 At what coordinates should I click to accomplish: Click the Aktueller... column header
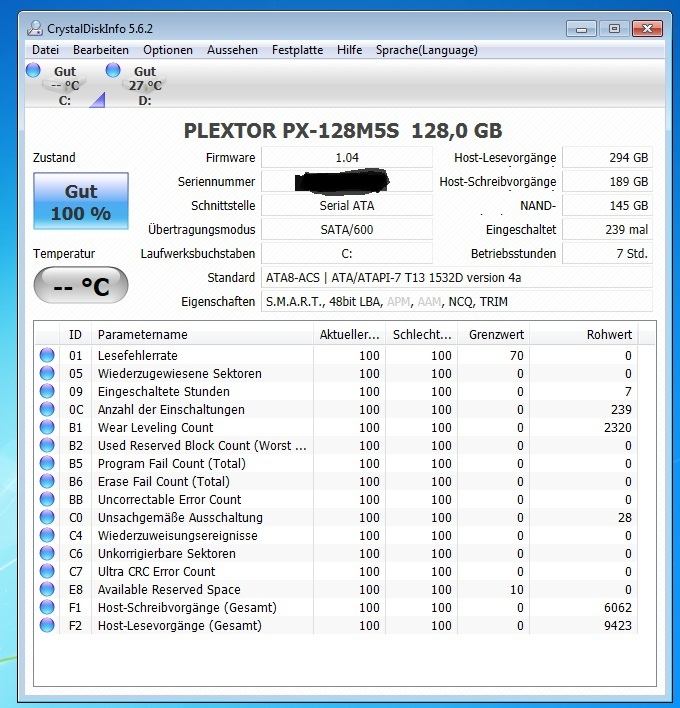(349, 335)
